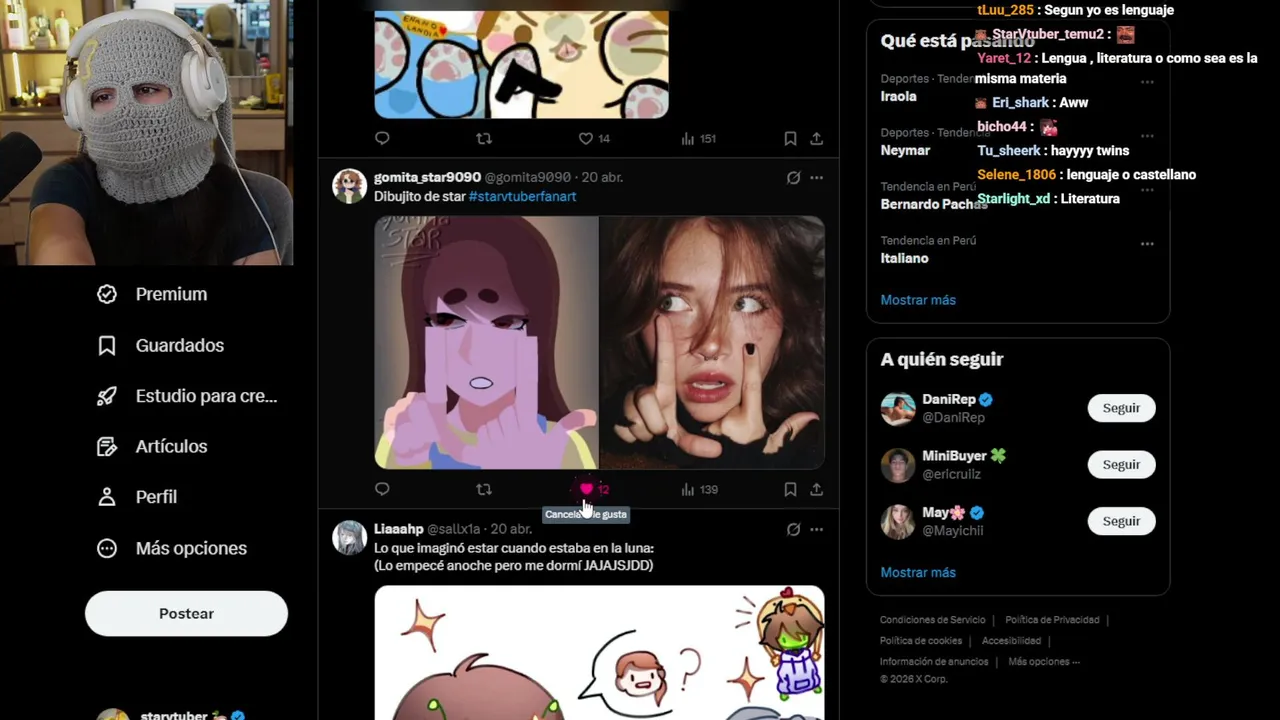This screenshot has height=720, width=1280.
Task: Reply to the top post with 14 likes
Action: (x=382, y=138)
